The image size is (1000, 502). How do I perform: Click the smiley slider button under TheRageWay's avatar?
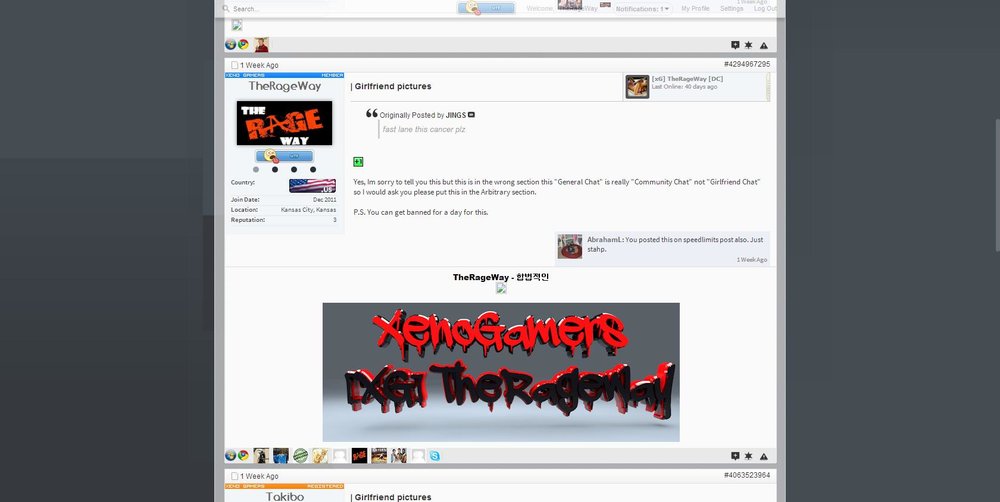click(284, 156)
